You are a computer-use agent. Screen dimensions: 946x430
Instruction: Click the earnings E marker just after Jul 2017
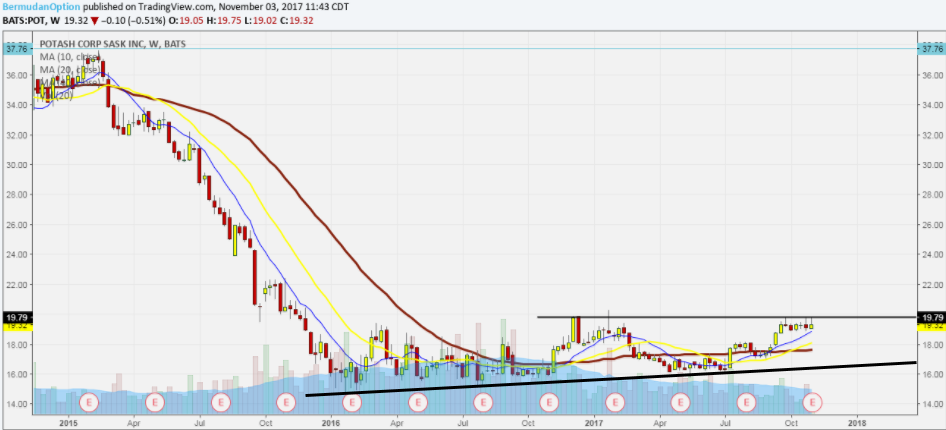pyautogui.click(x=747, y=403)
